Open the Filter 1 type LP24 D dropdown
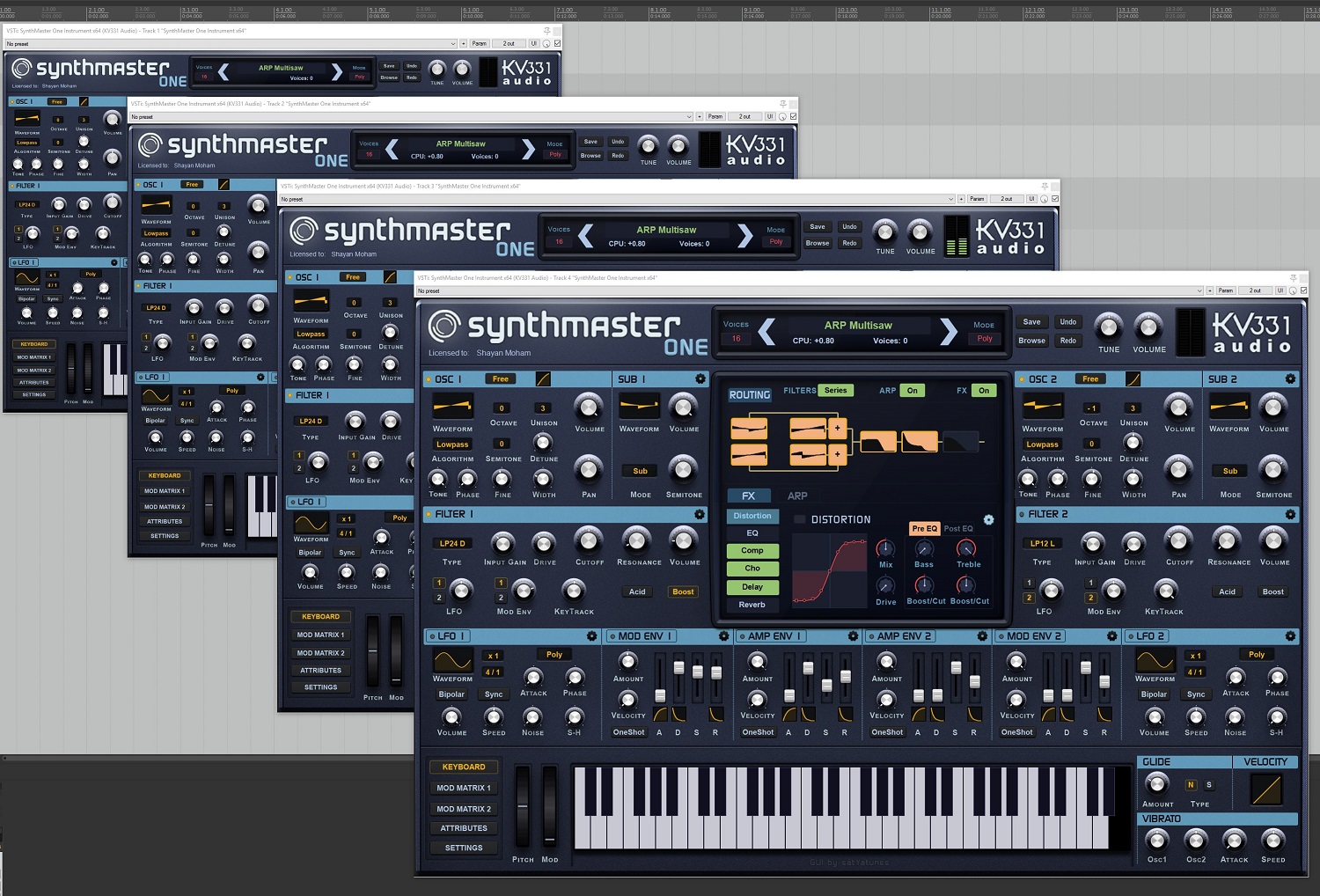Image resolution: width=1320 pixels, height=896 pixels. [452, 544]
